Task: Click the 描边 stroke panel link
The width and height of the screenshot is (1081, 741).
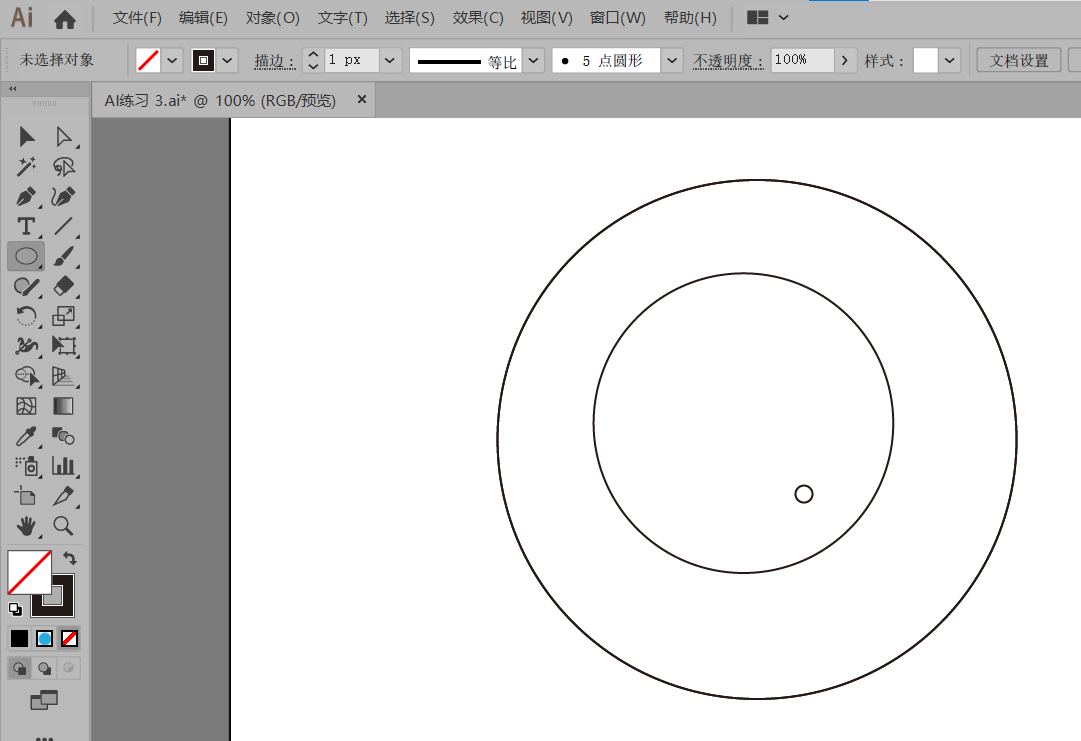Action: [x=274, y=61]
